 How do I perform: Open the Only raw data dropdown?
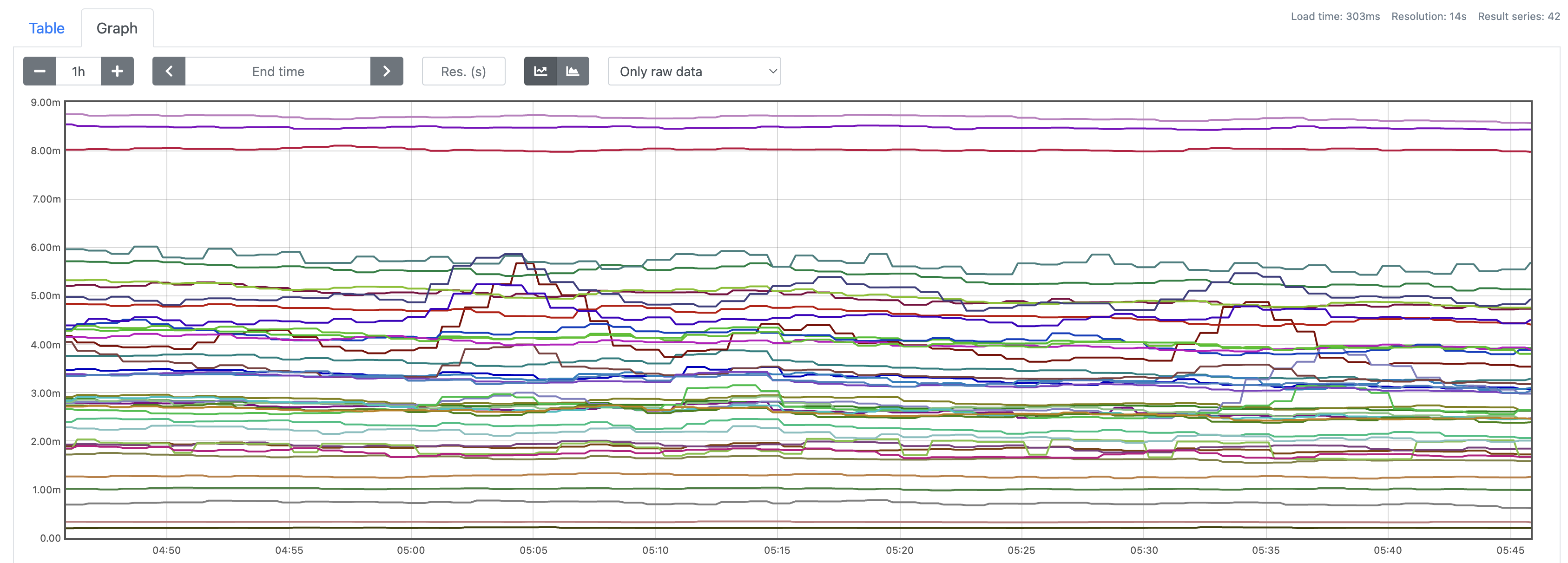click(693, 71)
